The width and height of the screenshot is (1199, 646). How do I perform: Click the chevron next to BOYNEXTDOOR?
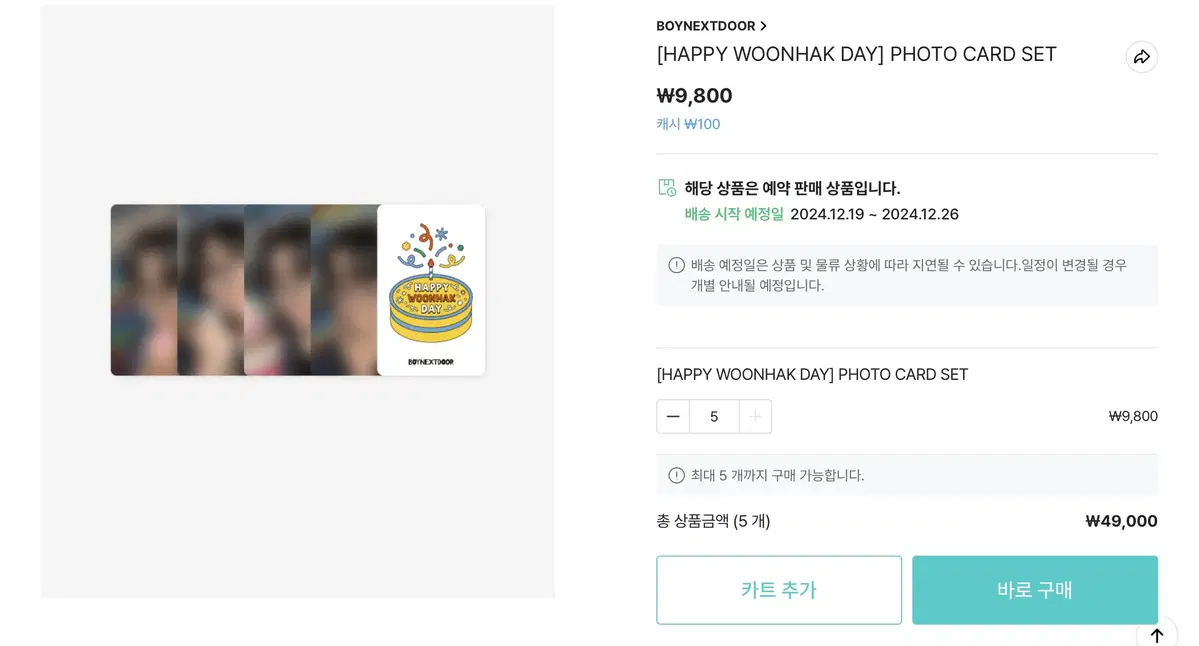point(763,26)
